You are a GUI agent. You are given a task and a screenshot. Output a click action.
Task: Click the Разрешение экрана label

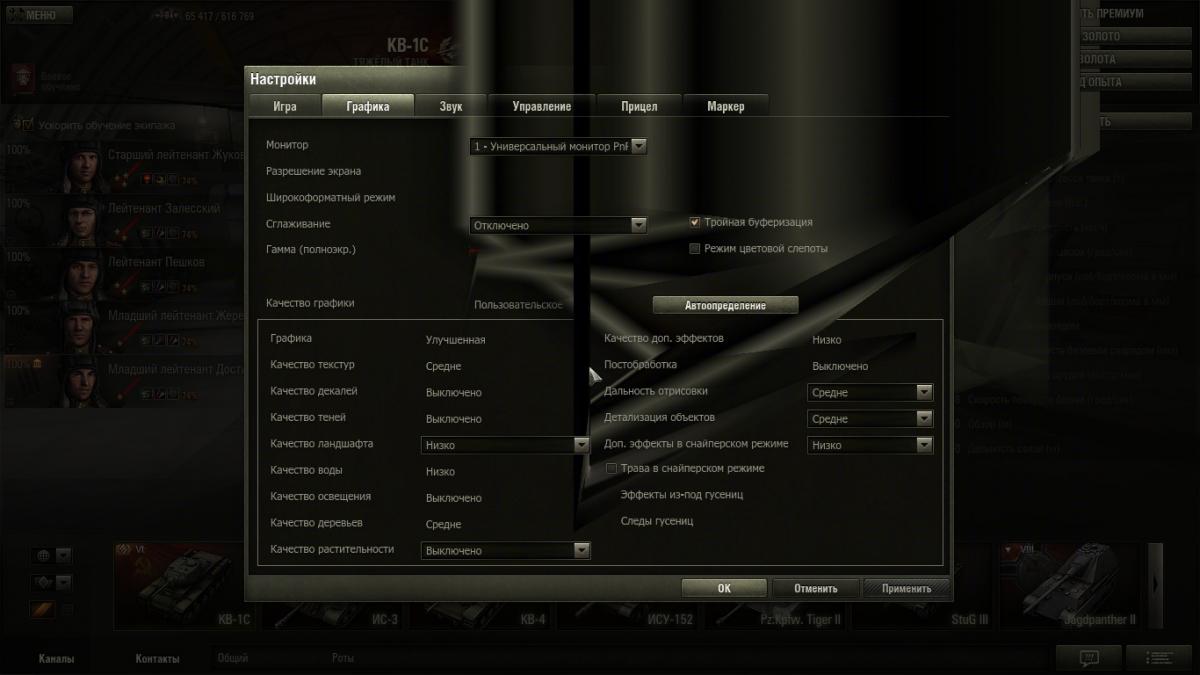pyautogui.click(x=313, y=171)
